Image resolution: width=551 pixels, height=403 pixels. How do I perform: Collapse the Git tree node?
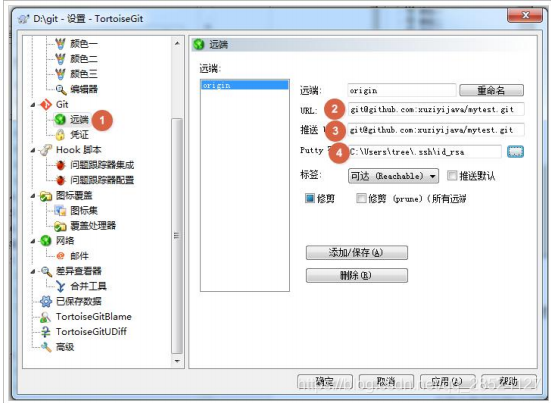(33, 105)
